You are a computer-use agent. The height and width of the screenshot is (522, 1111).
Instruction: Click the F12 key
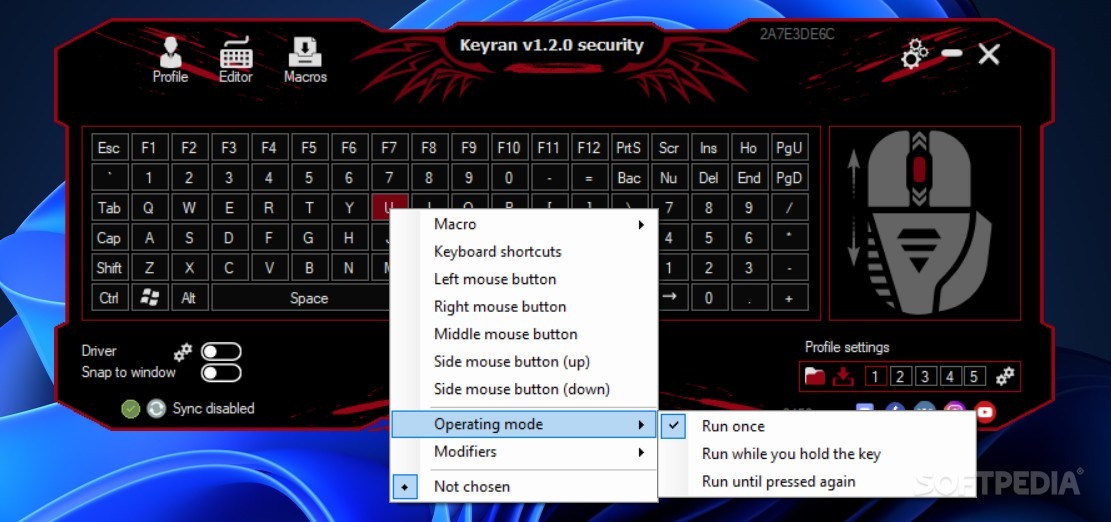(x=589, y=147)
